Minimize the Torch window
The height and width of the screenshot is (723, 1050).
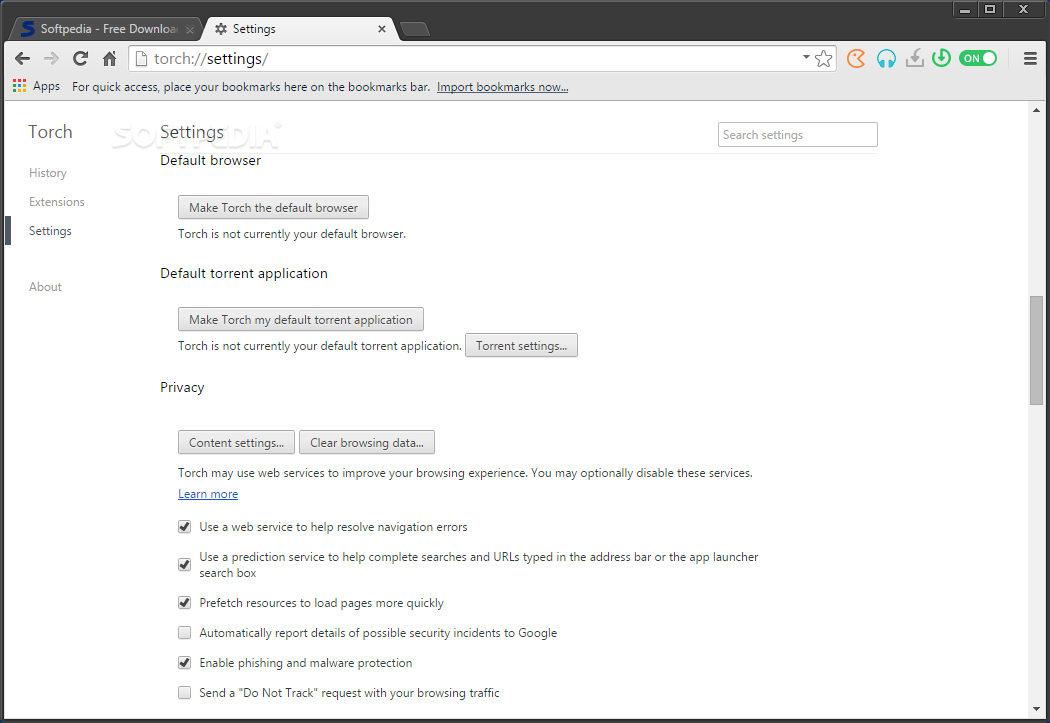(965, 9)
